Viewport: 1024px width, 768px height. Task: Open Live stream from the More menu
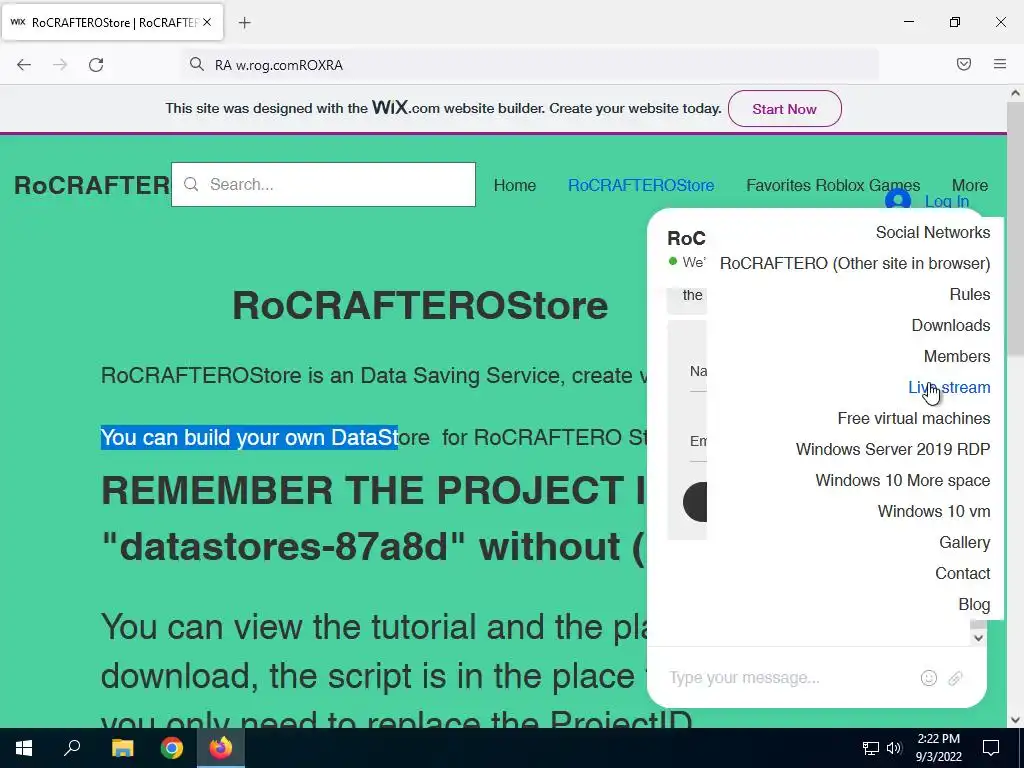coord(949,387)
